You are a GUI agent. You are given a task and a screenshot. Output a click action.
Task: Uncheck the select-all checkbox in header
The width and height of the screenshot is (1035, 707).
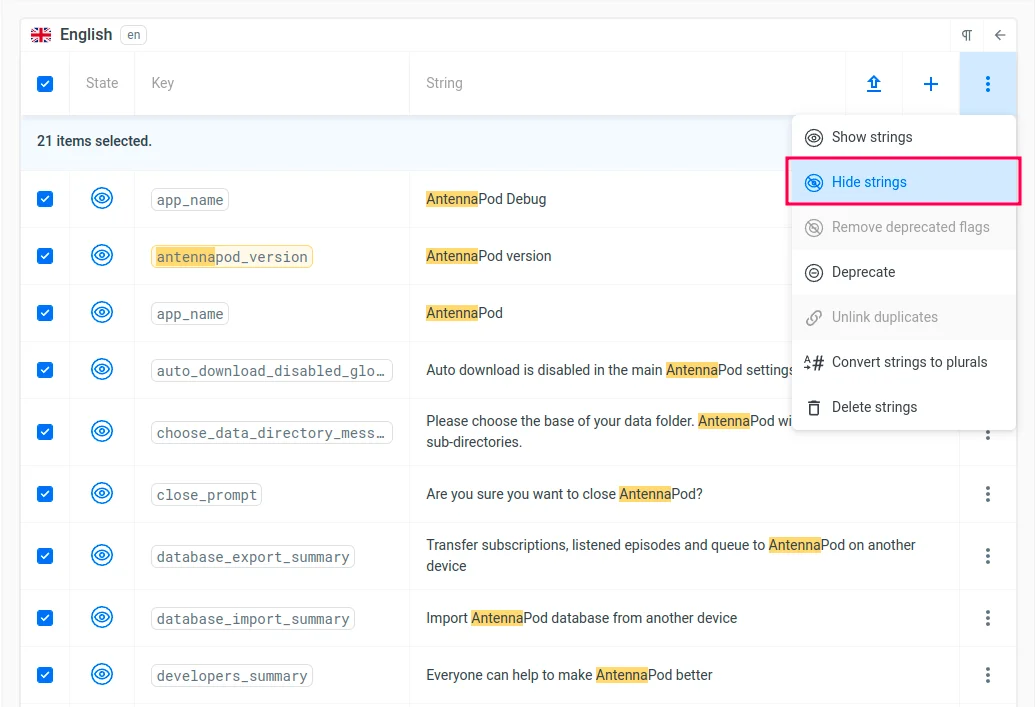[x=45, y=84]
